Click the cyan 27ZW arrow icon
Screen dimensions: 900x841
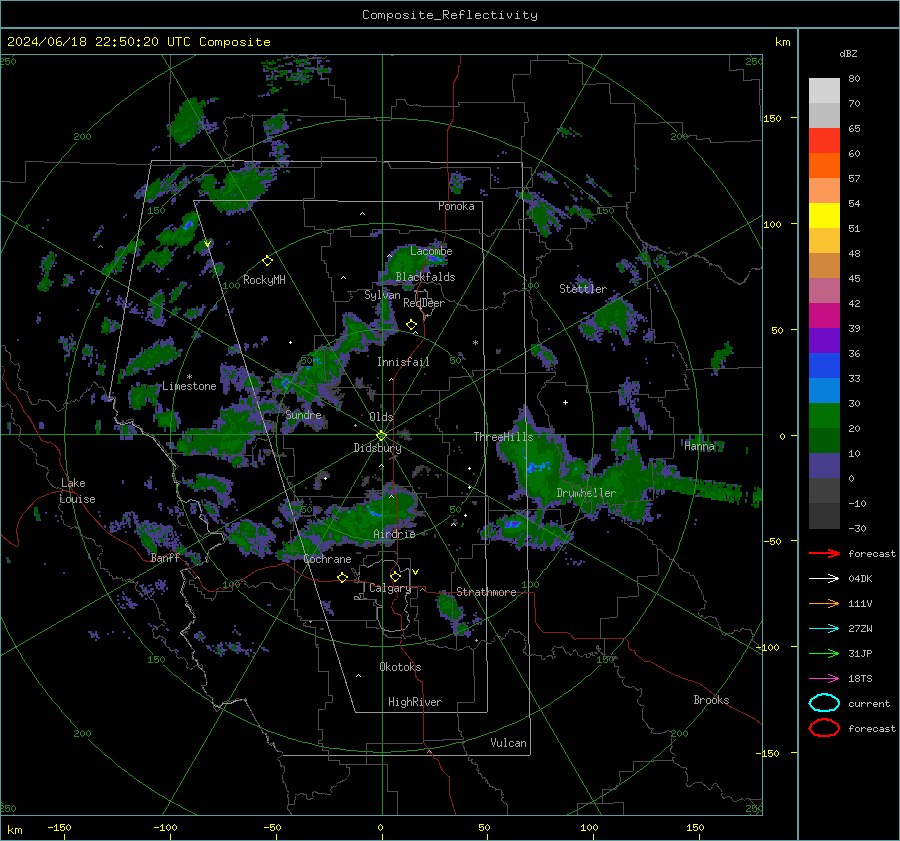point(824,629)
